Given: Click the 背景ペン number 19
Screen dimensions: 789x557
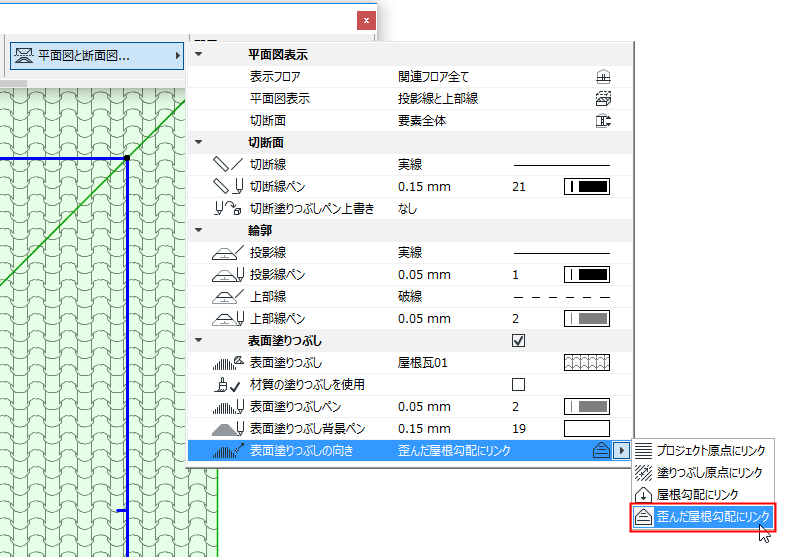Looking at the screenshot, I should [x=519, y=429].
